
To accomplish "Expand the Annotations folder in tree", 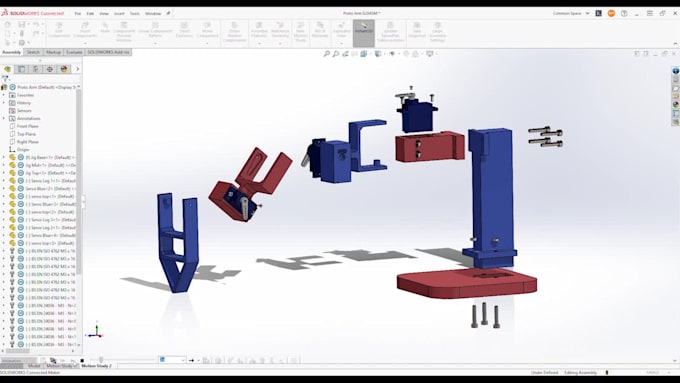I will [x=4, y=118].
